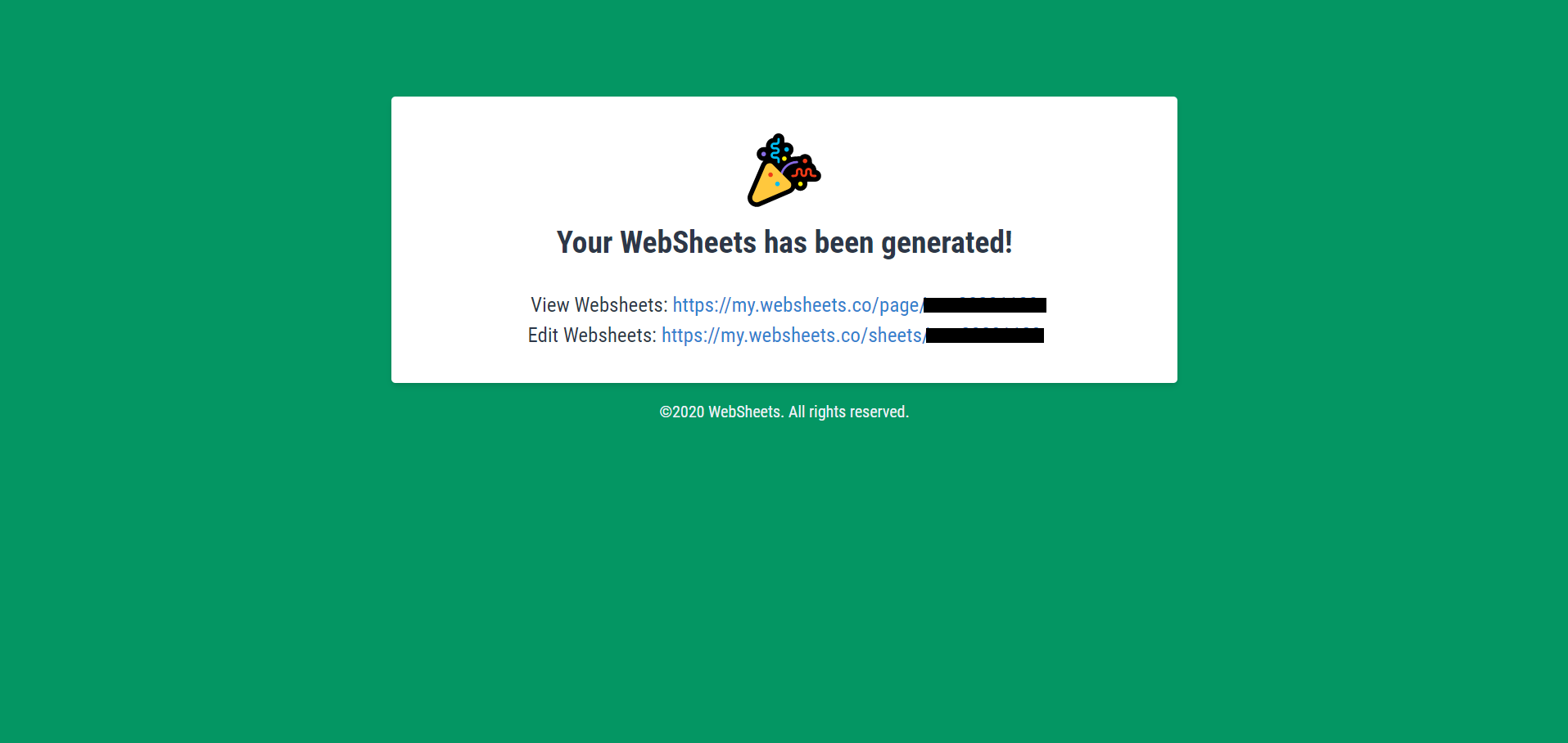Click the 'https://my' start of the edit link
1568x743 pixels.
pyautogui.click(x=703, y=335)
